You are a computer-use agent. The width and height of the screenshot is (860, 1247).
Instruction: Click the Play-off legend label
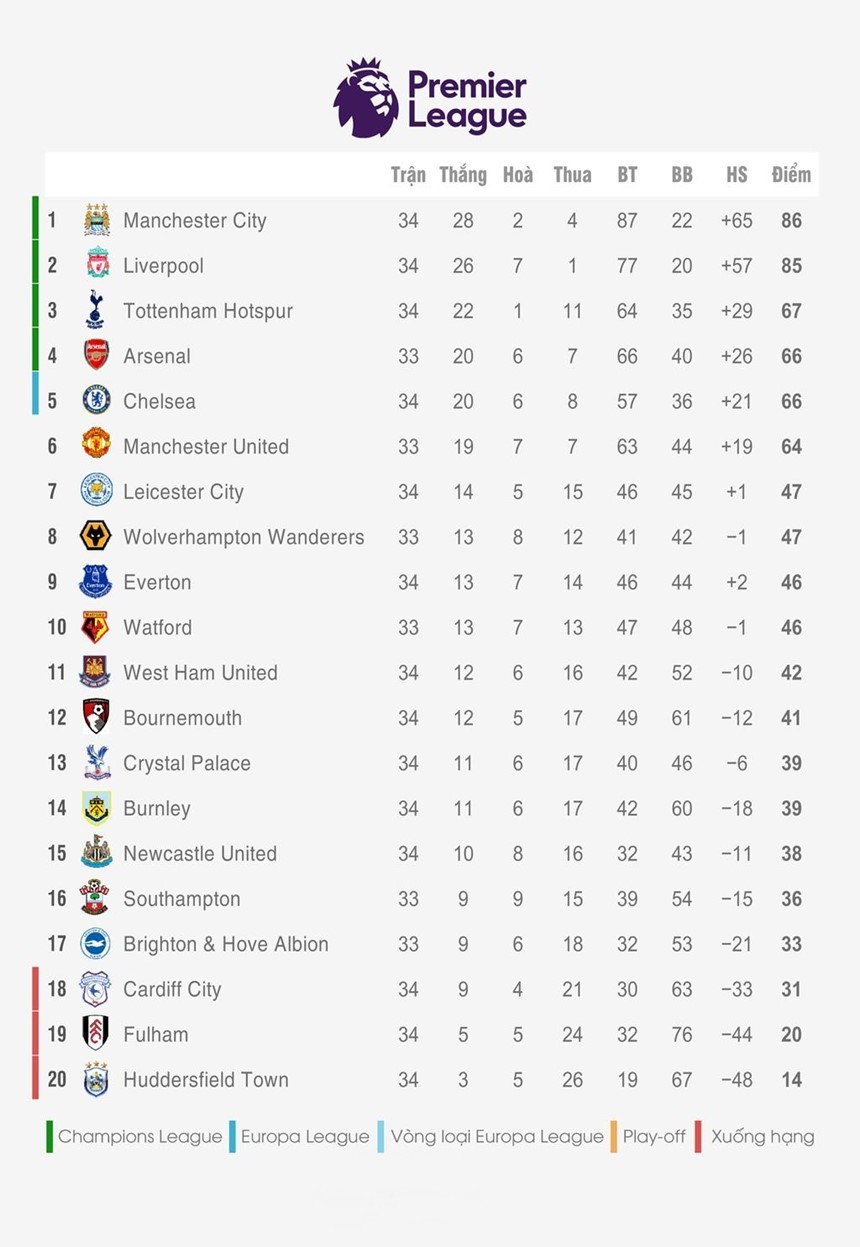point(654,1137)
